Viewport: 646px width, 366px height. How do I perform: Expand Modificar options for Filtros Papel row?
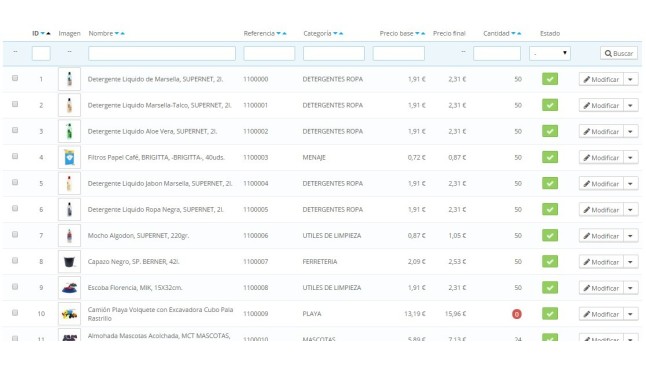coord(631,157)
